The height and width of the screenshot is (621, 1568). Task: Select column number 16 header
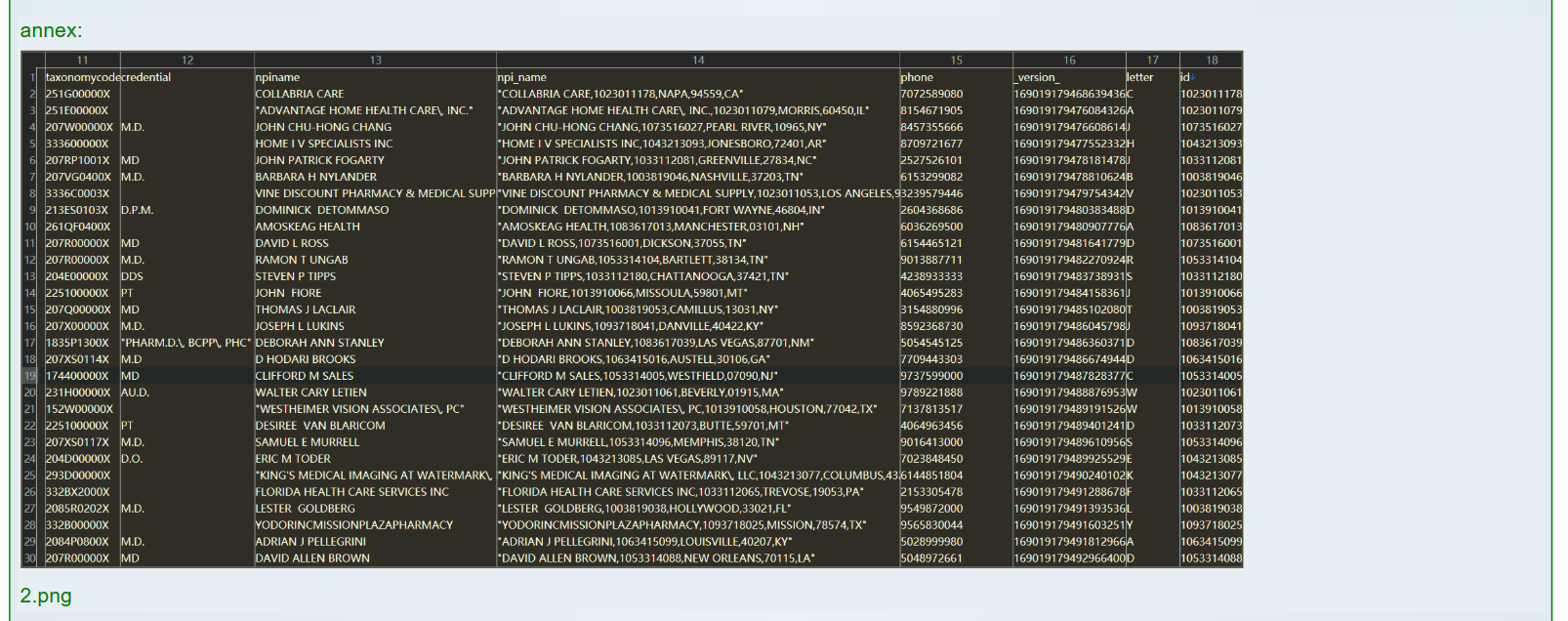(1069, 61)
